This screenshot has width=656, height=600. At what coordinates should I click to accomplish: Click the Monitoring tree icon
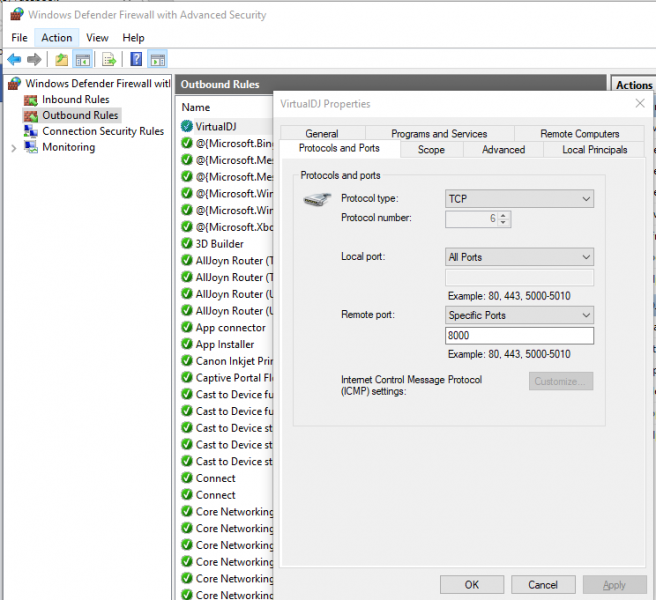pyautogui.click(x=31, y=147)
